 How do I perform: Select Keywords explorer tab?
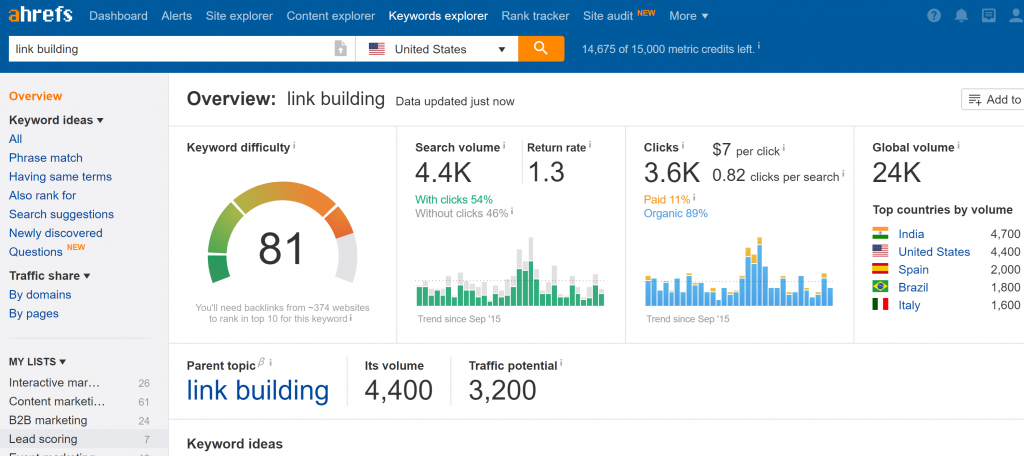438,16
